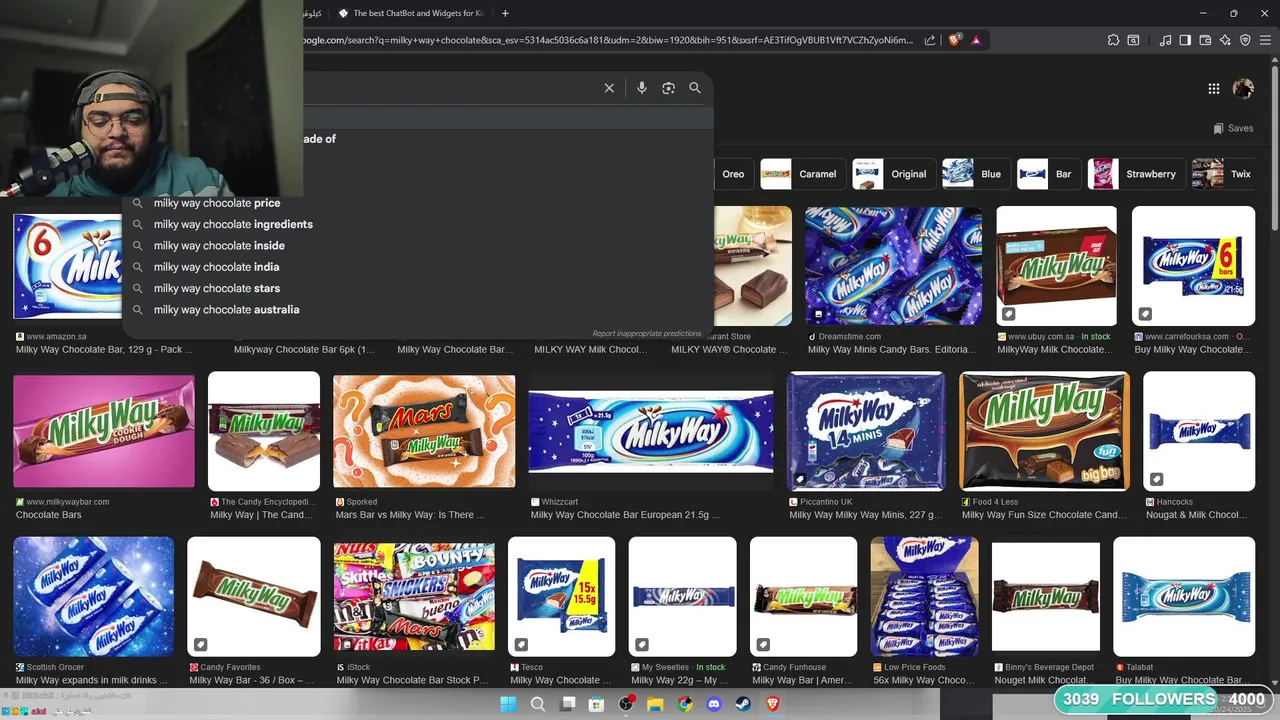Filter images by the Original chip
Image resolution: width=1280 pixels, height=720 pixels.
pos(894,174)
